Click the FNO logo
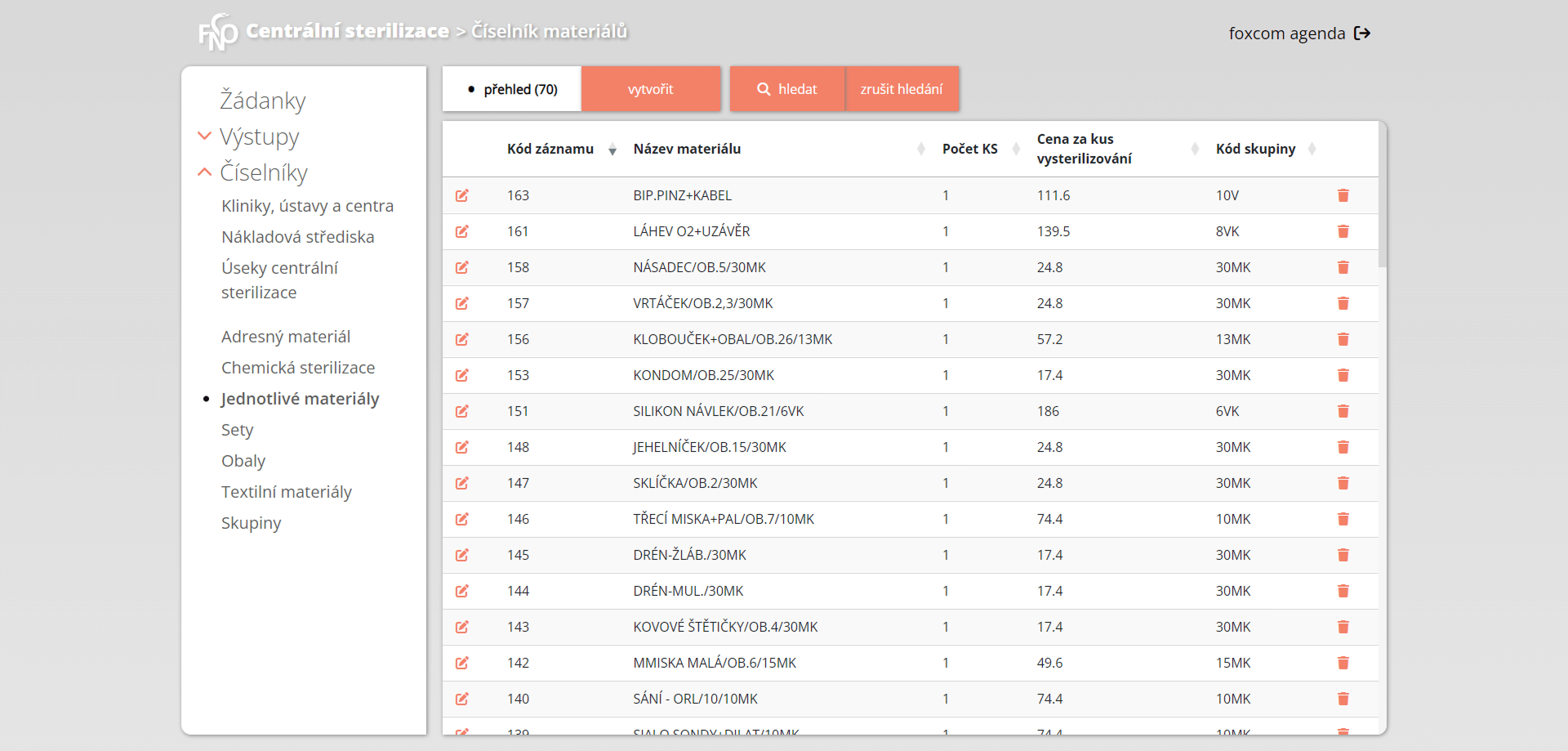Screen dimensions: 1568x751 217,33
